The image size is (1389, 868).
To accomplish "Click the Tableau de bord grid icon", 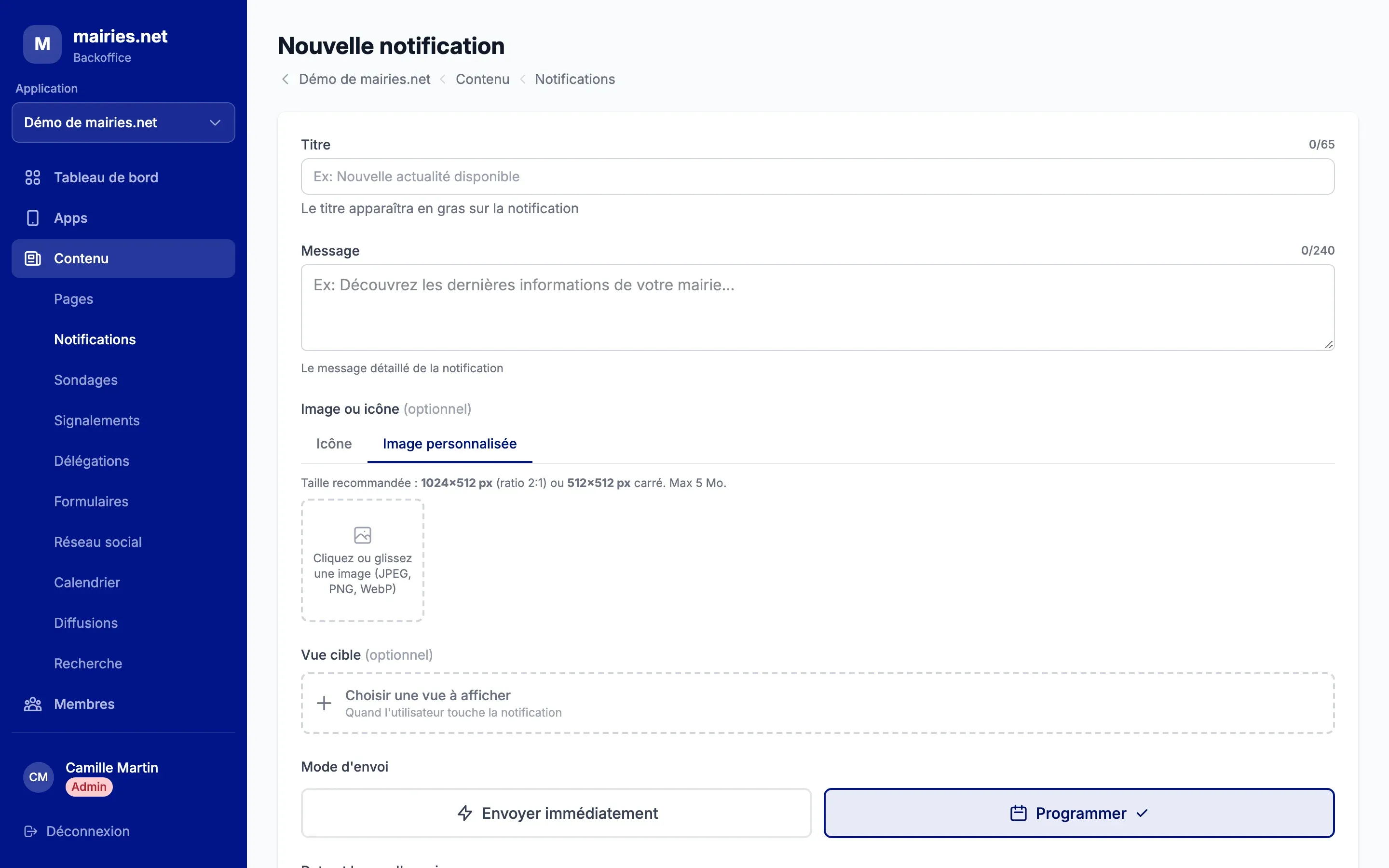I will pos(33,177).
